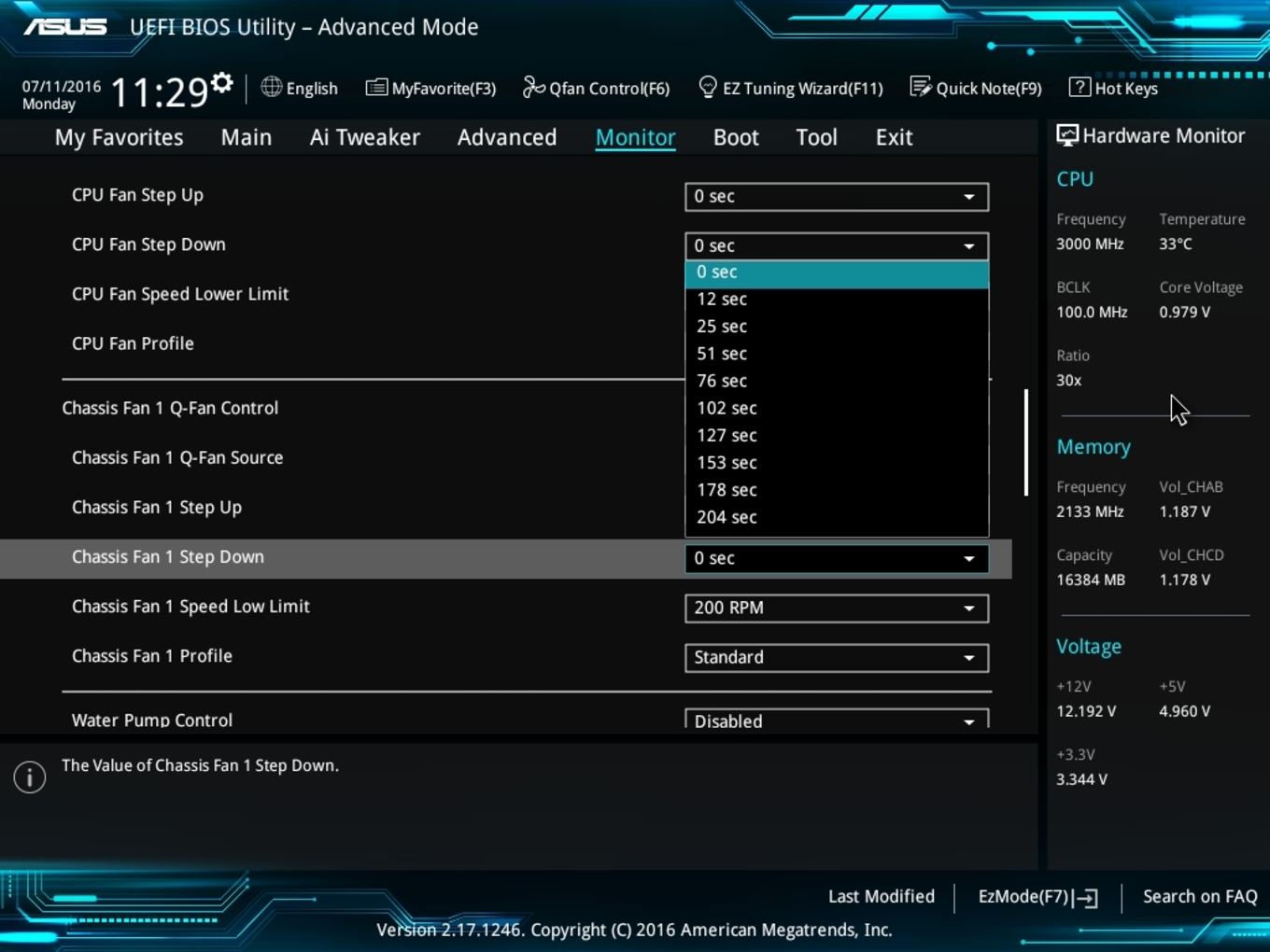
Task: Click the vertical scrollbar thumb
Action: pos(1026,442)
